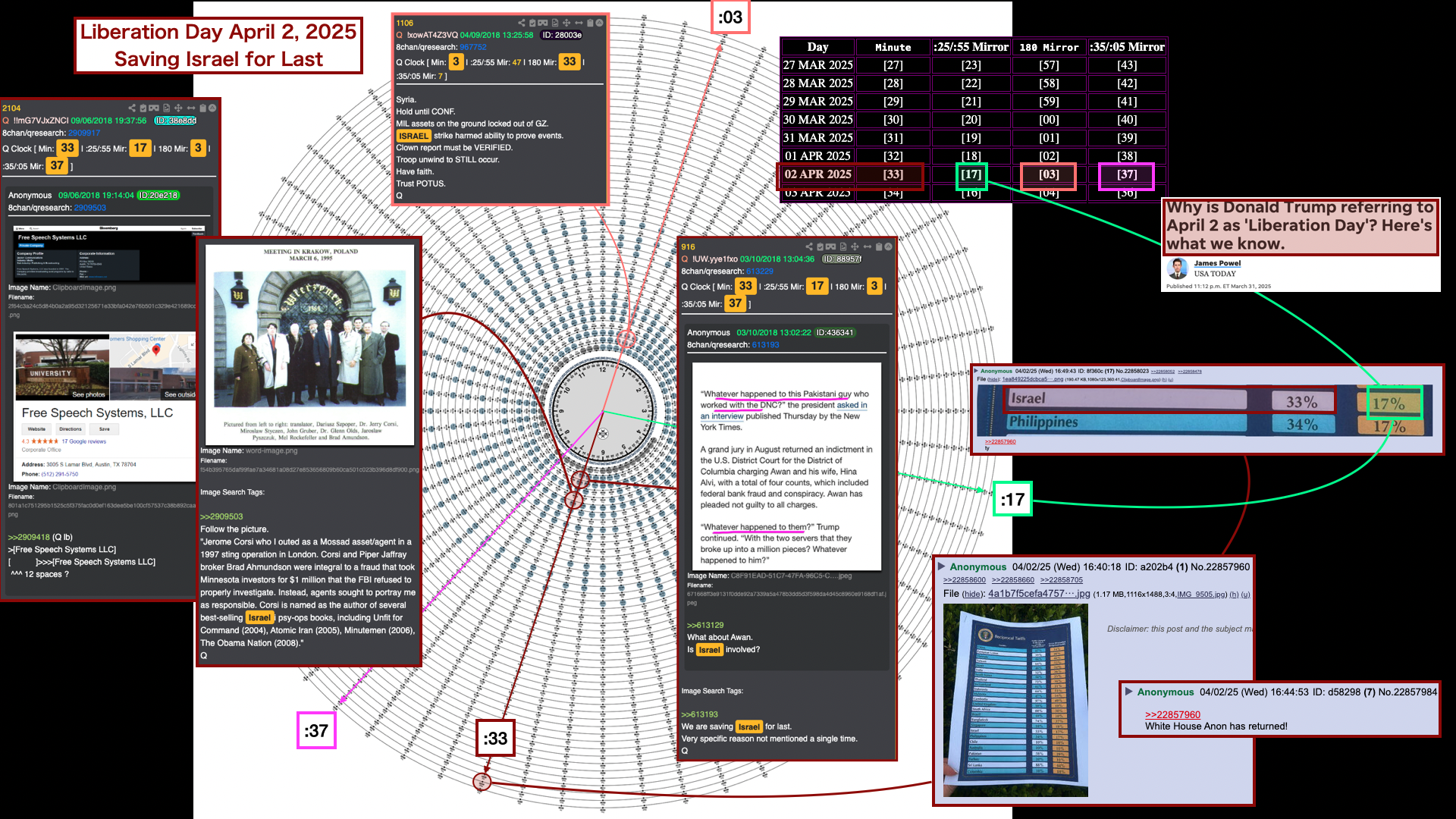Open 8chan link 2909917 in post 2104
This screenshot has height=819, width=1456.
(84, 133)
